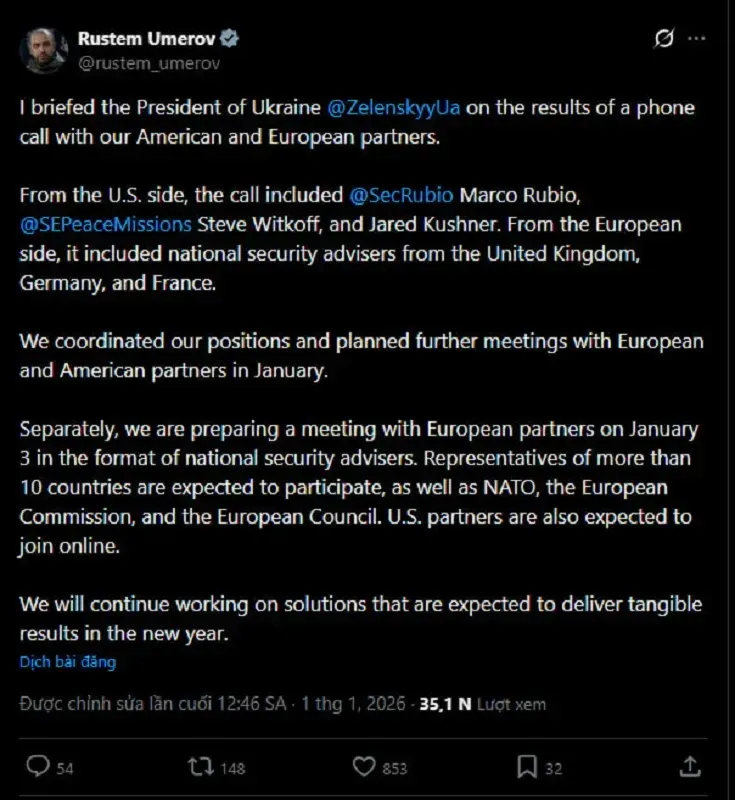Open the three-dot more options menu
The image size is (735, 800).
(696, 39)
